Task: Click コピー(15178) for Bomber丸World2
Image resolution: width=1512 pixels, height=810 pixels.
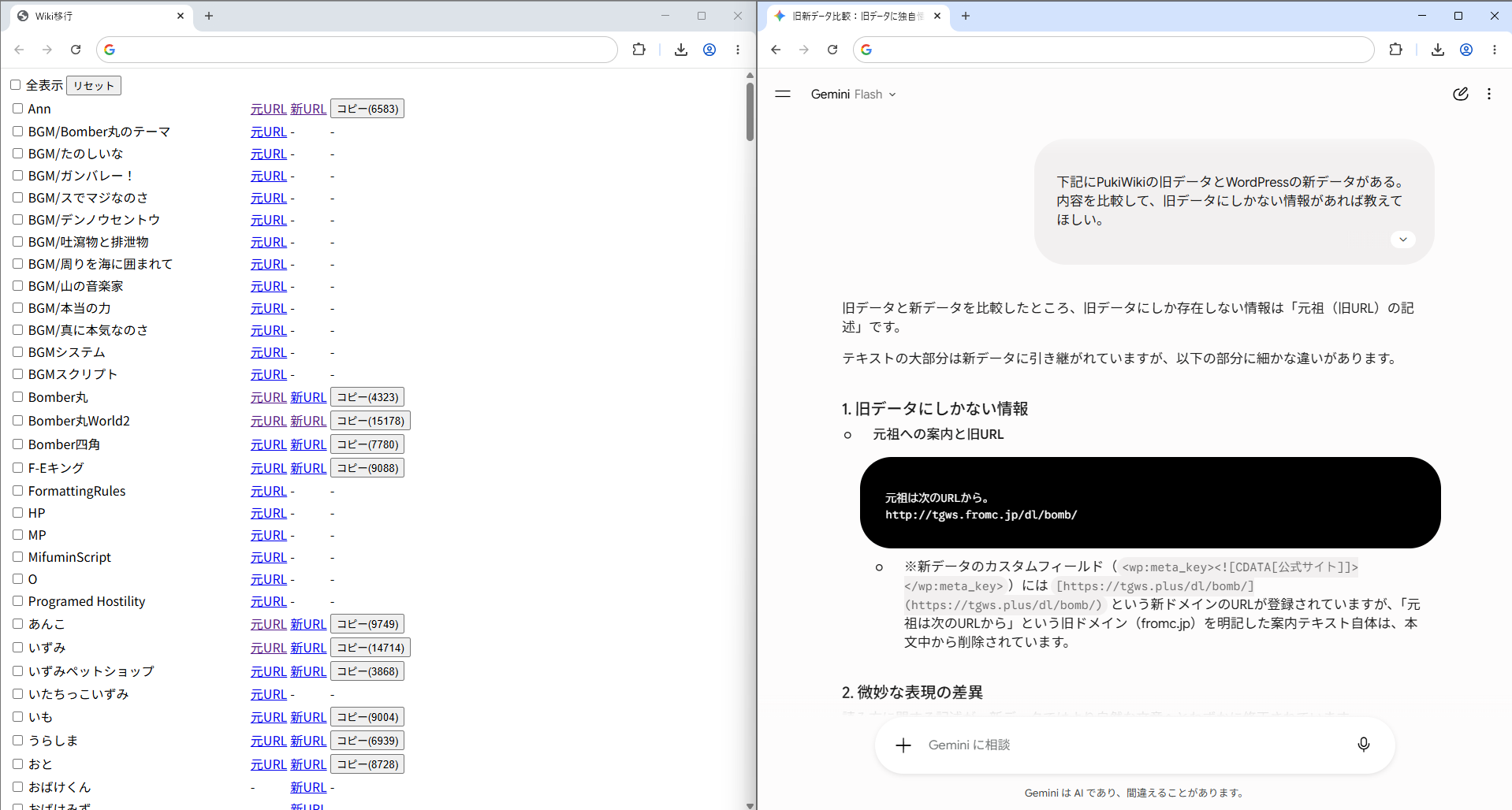Action: [x=371, y=421]
